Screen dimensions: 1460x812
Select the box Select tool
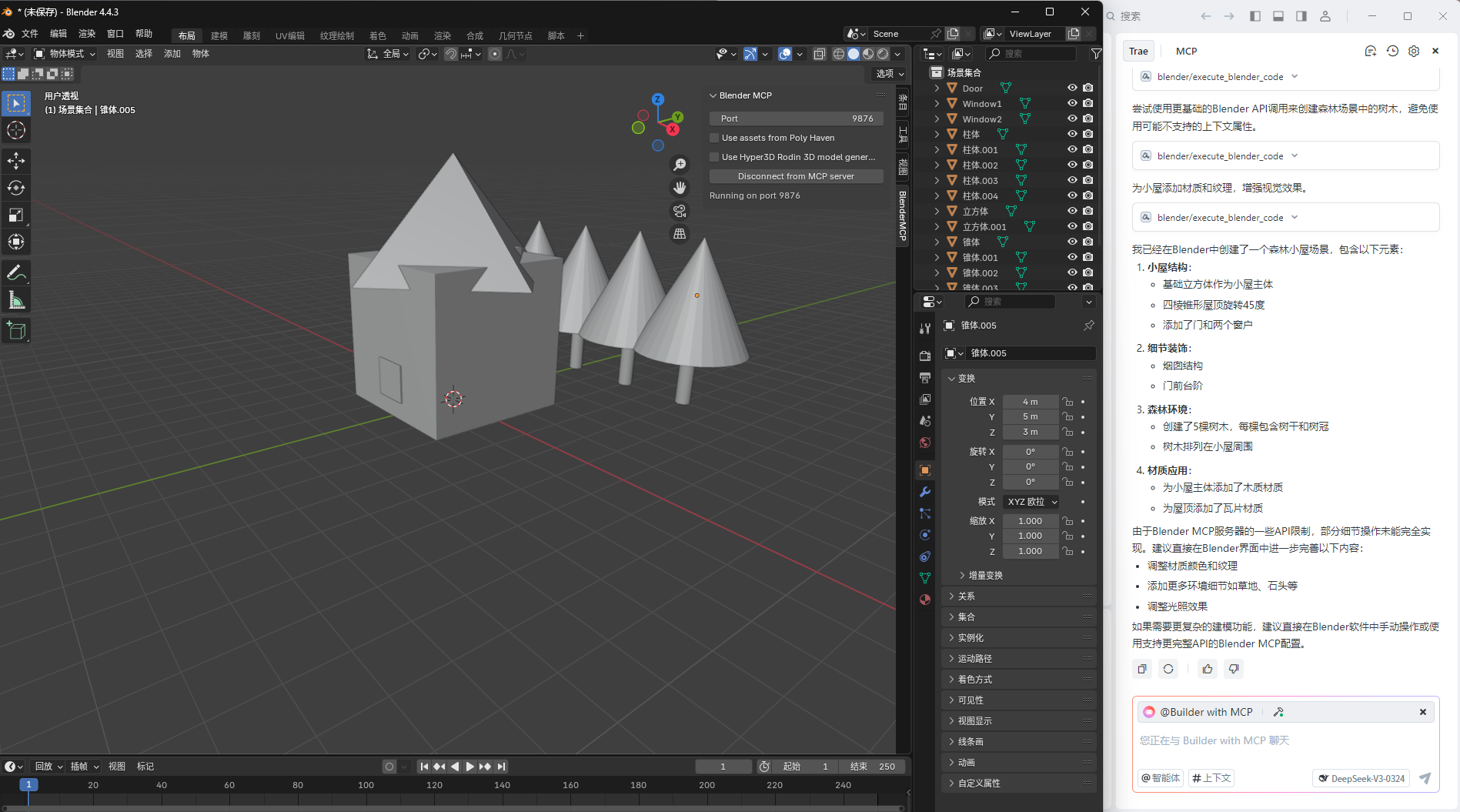[x=16, y=102]
